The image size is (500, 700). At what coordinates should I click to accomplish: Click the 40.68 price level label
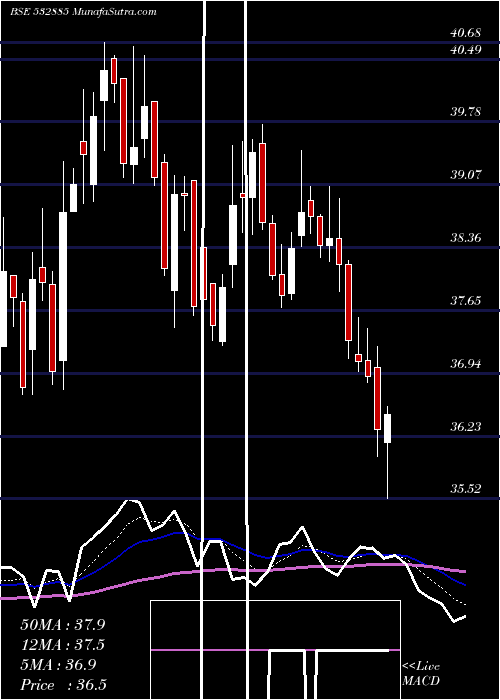[x=466, y=33]
